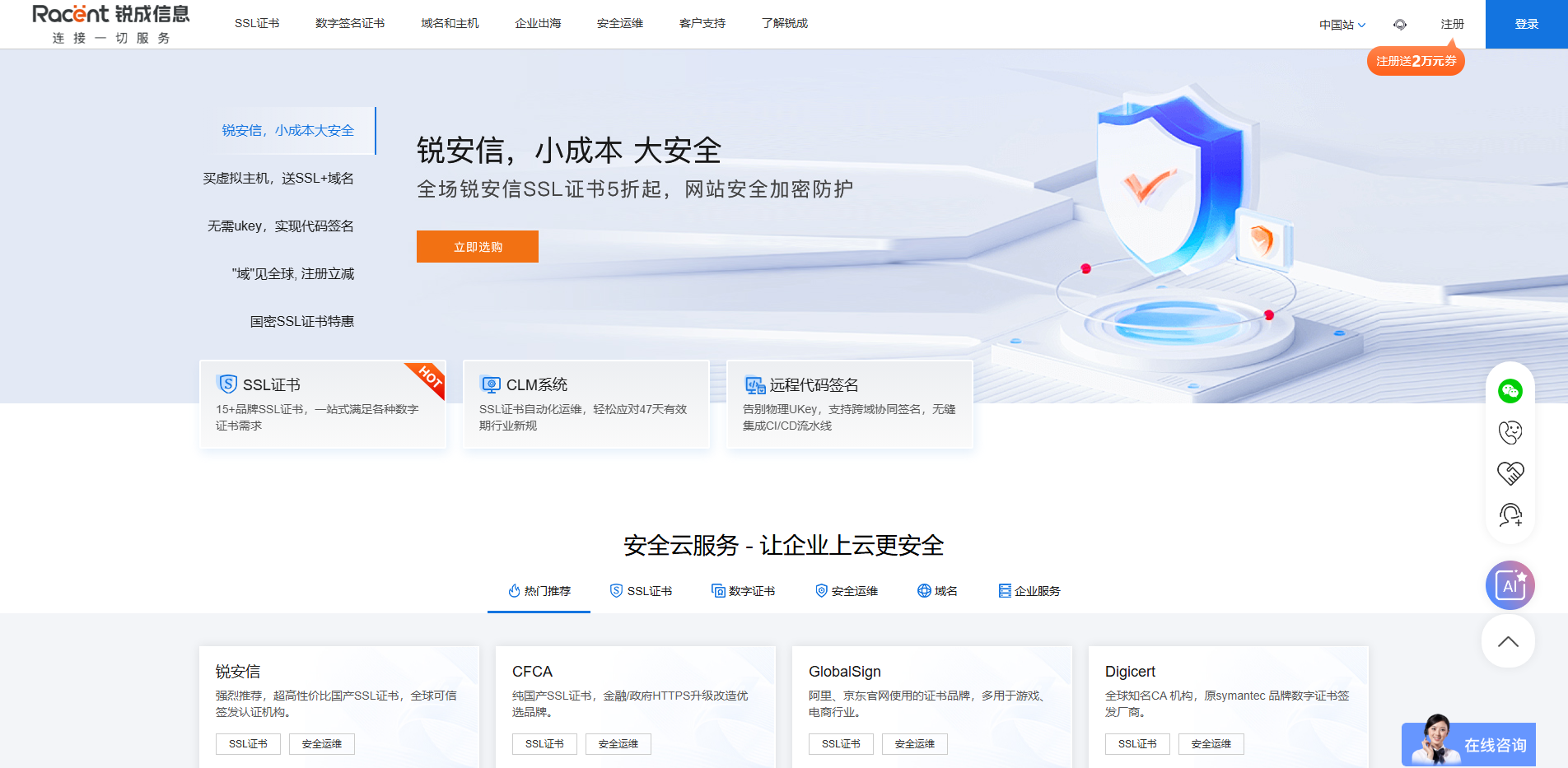Click the shield icon on the SSL证书 card
This screenshot has height=768, width=1568.
(x=226, y=384)
